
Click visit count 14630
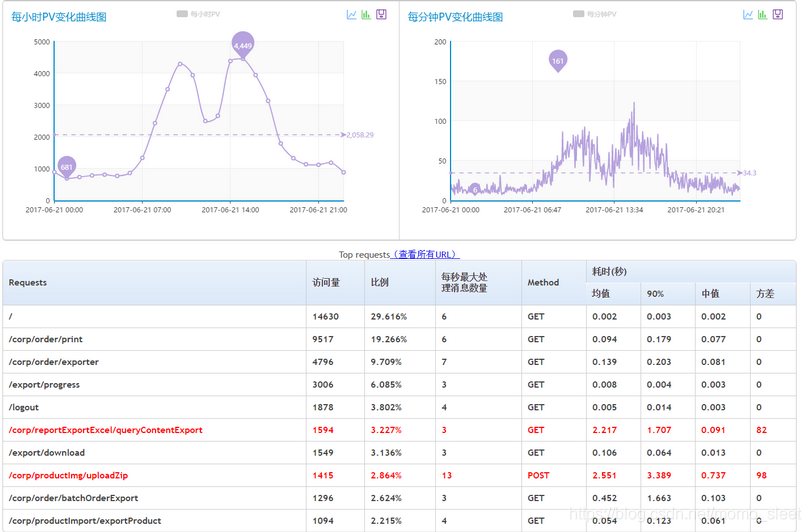click(x=325, y=316)
